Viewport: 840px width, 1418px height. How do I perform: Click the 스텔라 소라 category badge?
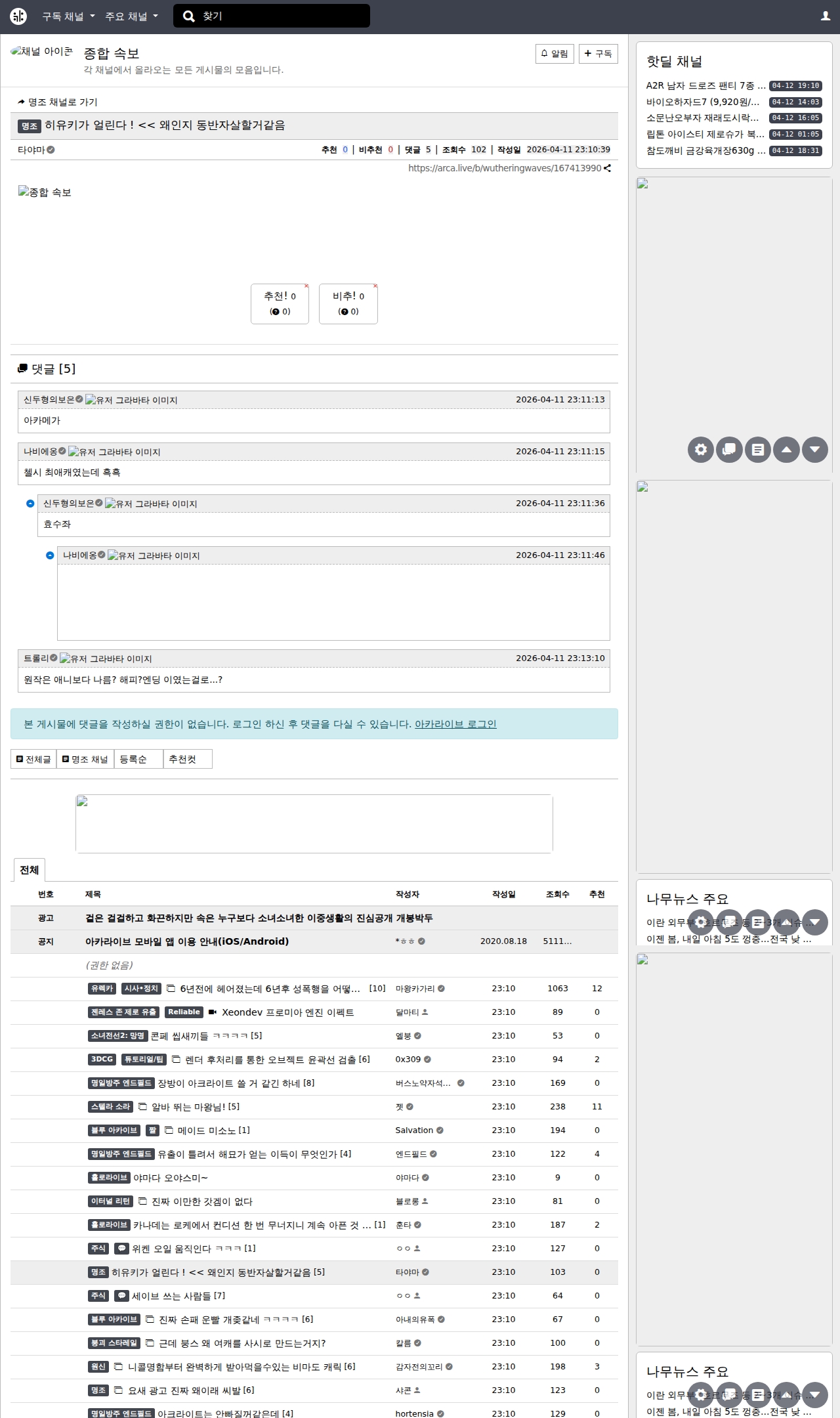click(x=111, y=1107)
